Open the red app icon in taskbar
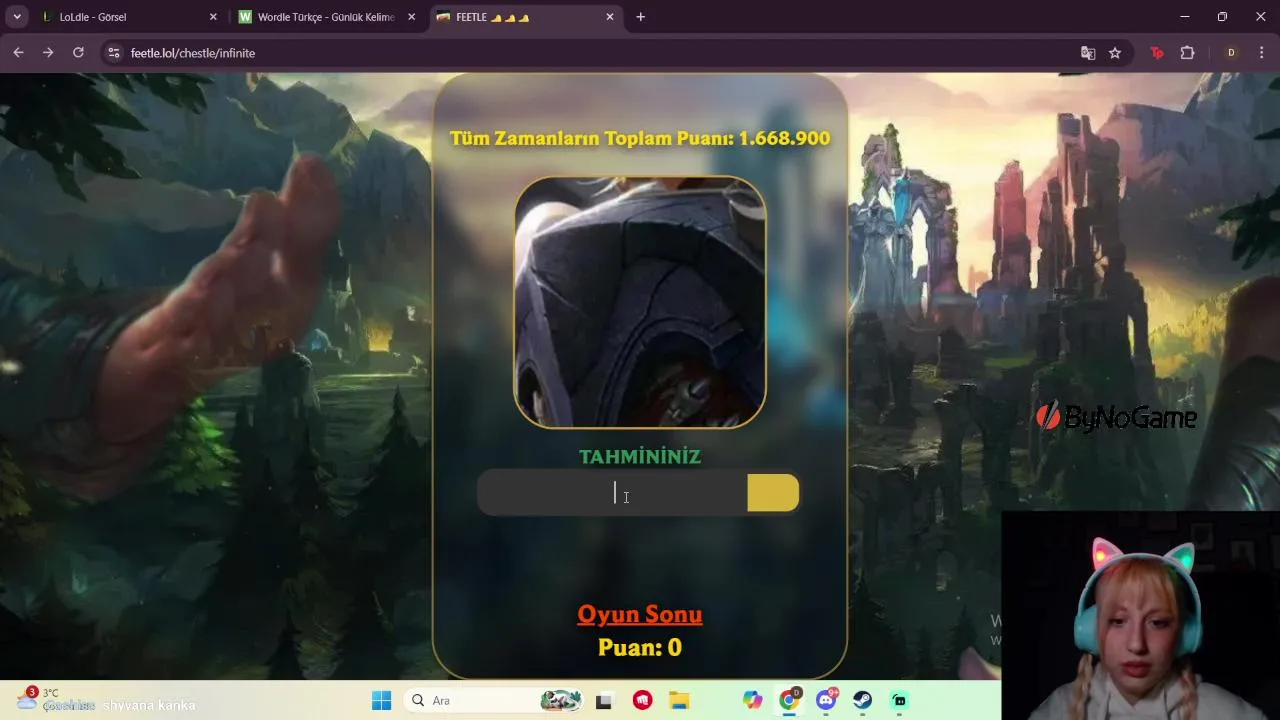 pyautogui.click(x=642, y=700)
